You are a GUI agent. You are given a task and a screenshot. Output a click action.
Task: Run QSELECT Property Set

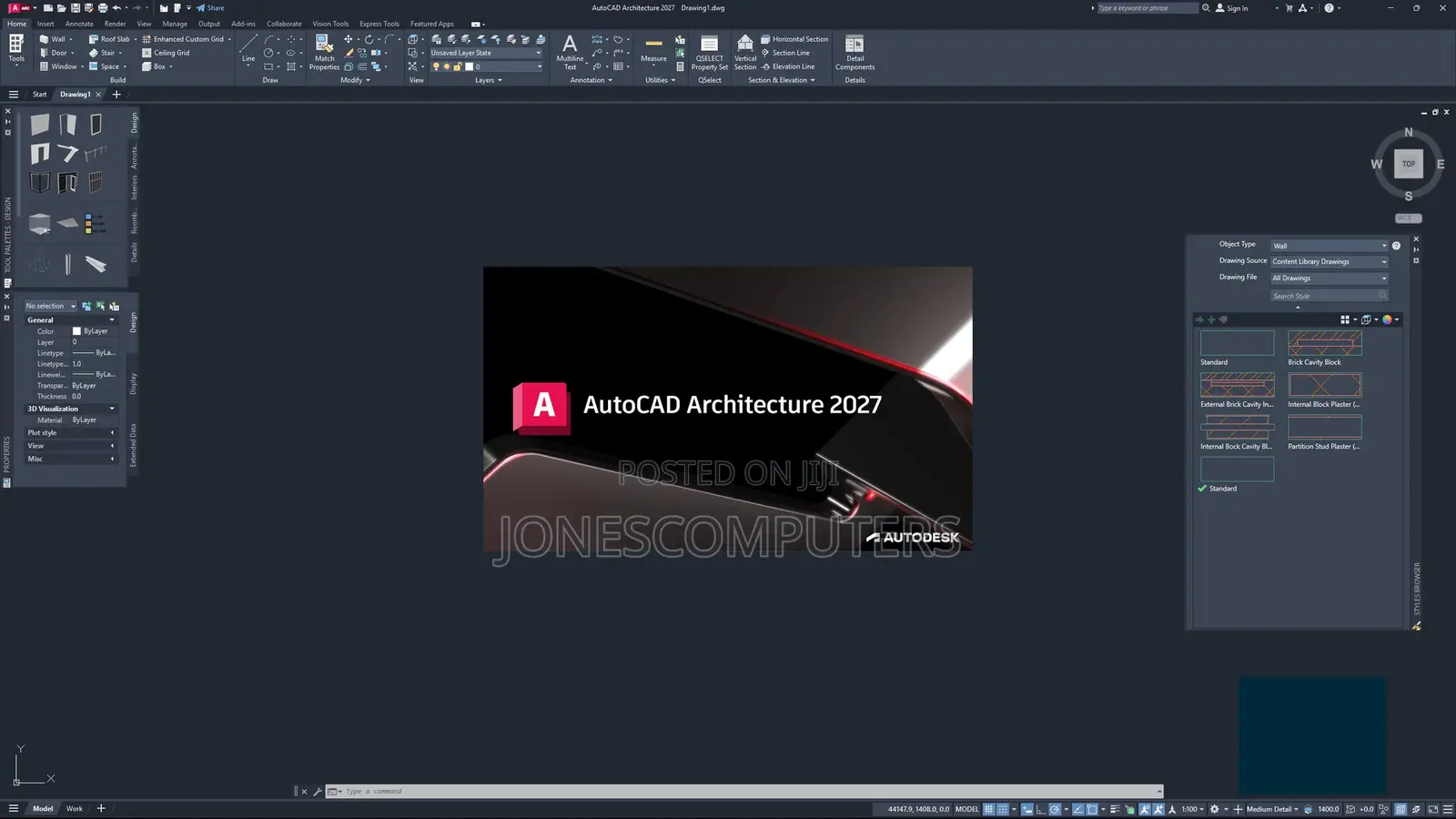(x=710, y=52)
